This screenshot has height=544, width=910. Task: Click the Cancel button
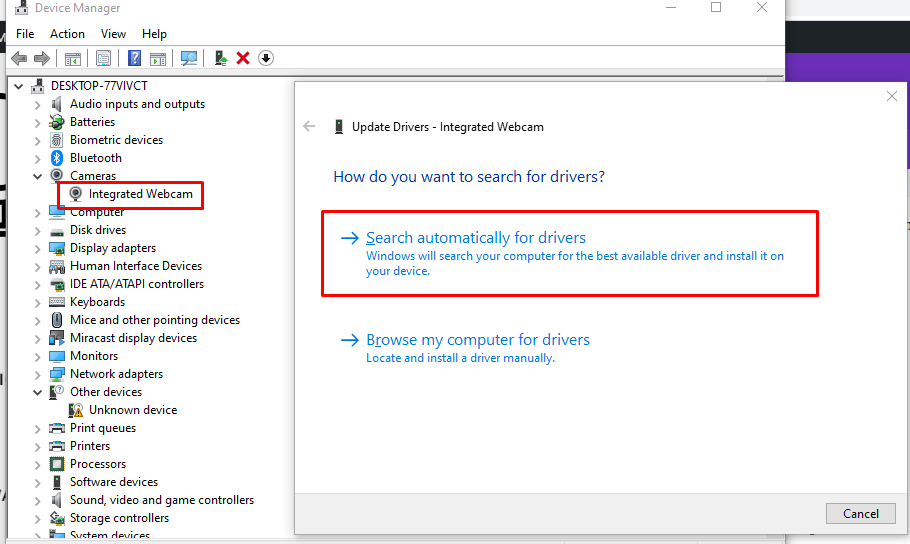pos(861,514)
